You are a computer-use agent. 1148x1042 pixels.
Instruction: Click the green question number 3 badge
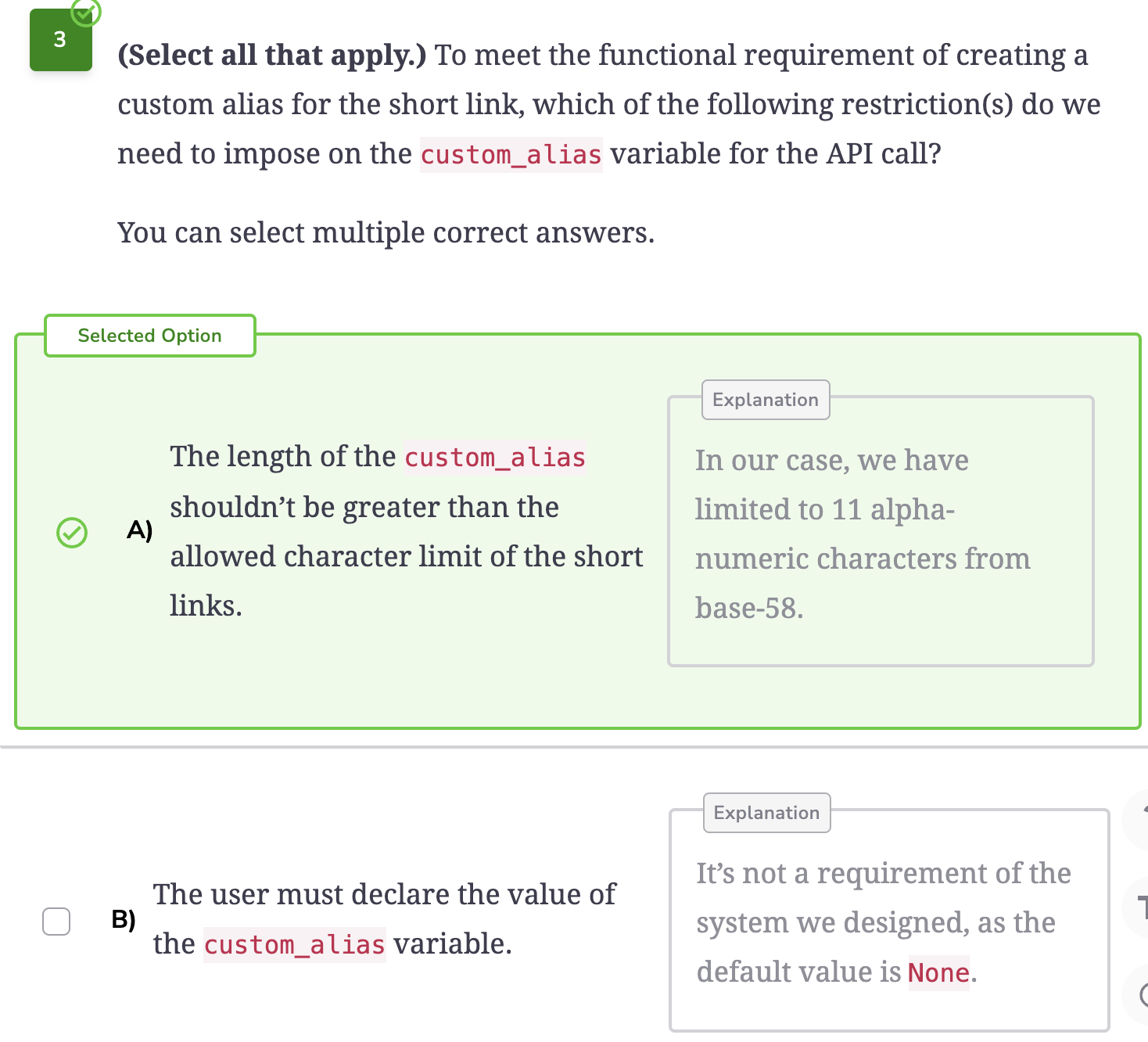(x=61, y=40)
